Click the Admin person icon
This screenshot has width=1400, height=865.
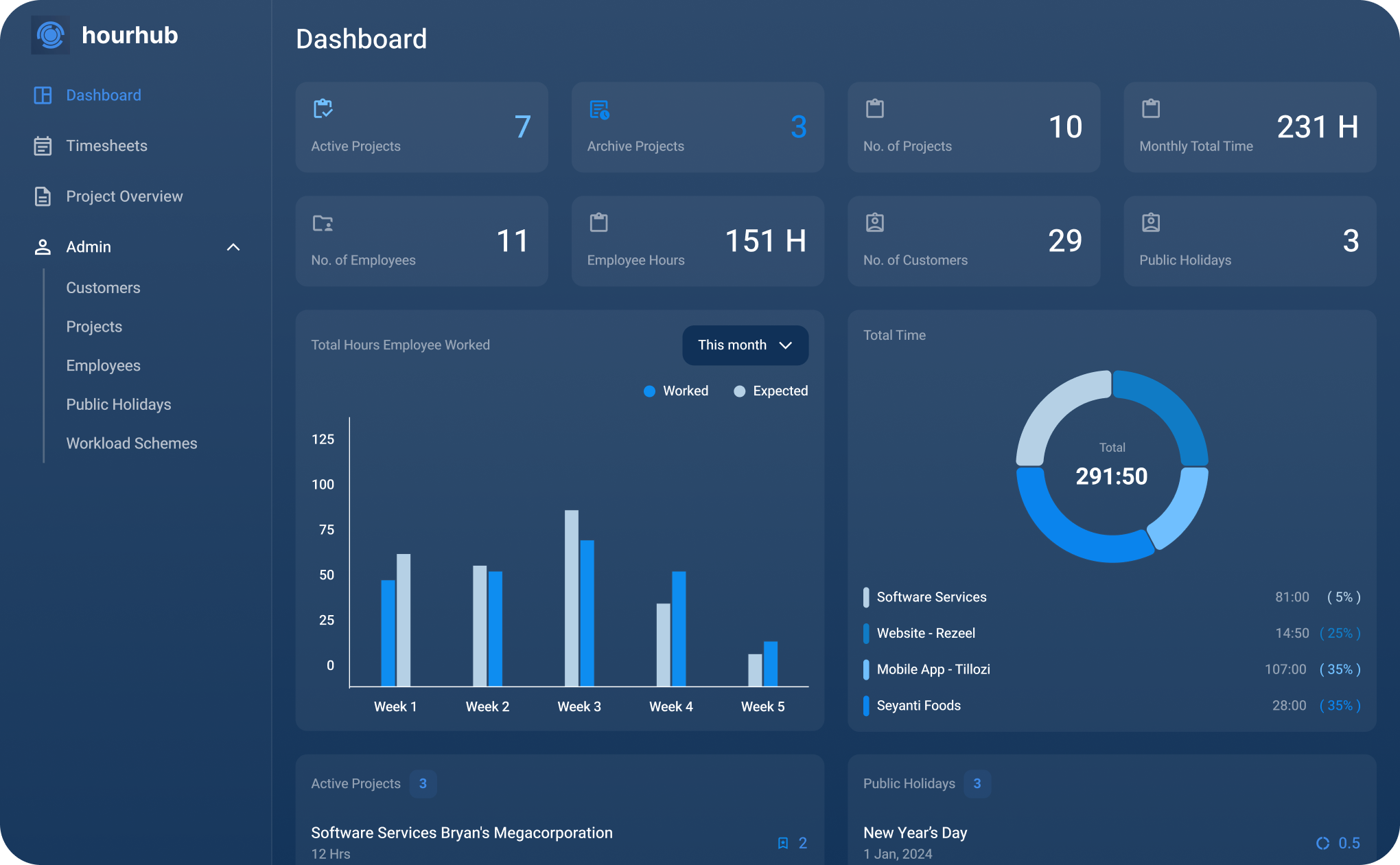point(43,247)
